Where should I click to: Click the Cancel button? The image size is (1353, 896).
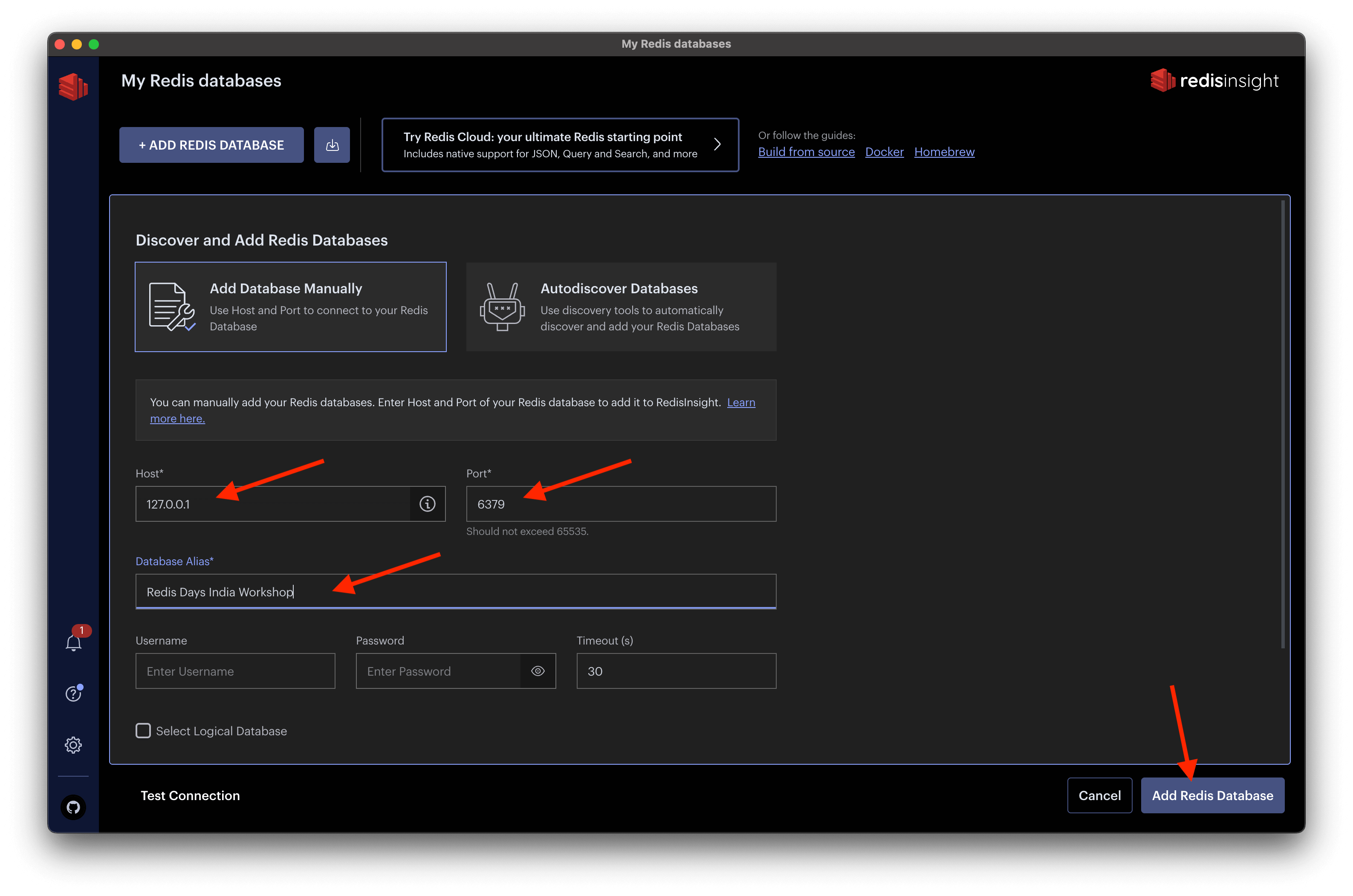(1099, 795)
